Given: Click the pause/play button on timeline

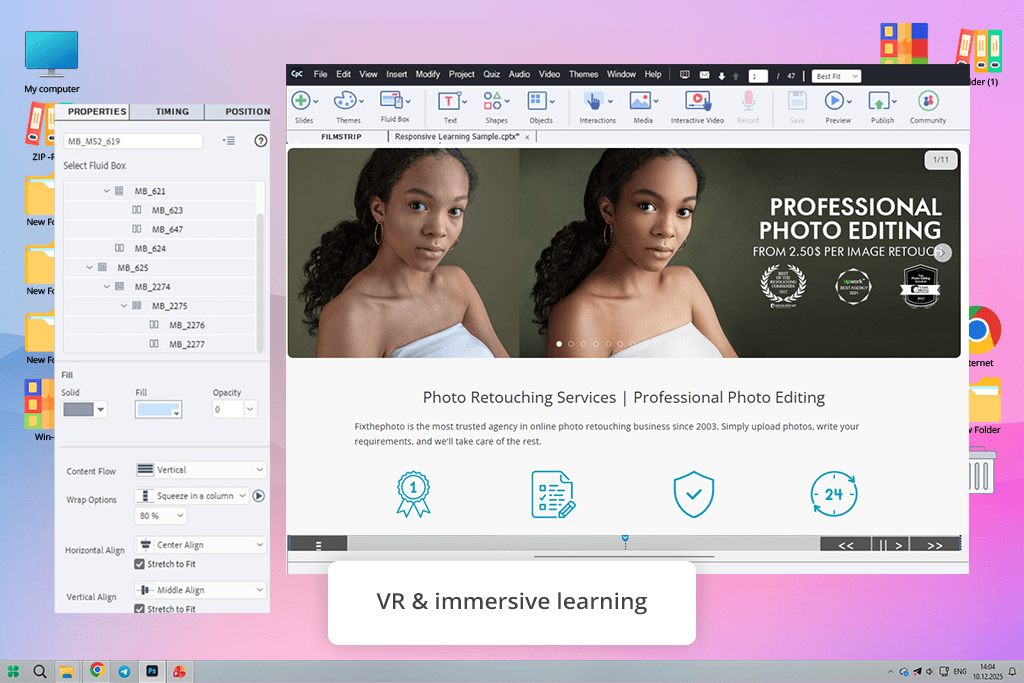Looking at the screenshot, I should pos(890,545).
